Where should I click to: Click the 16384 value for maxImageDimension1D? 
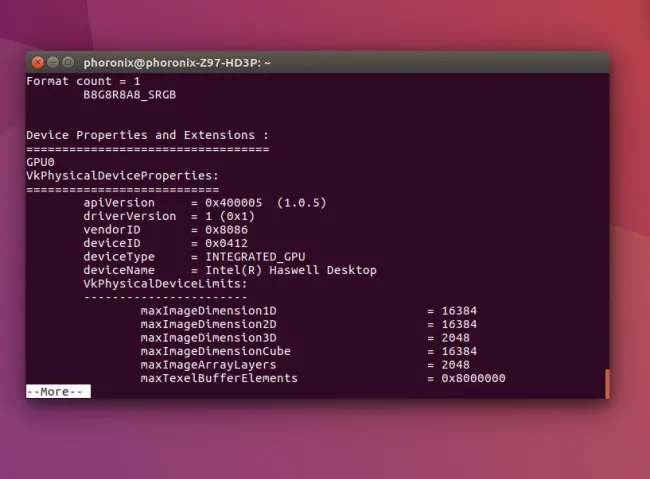[x=459, y=311]
